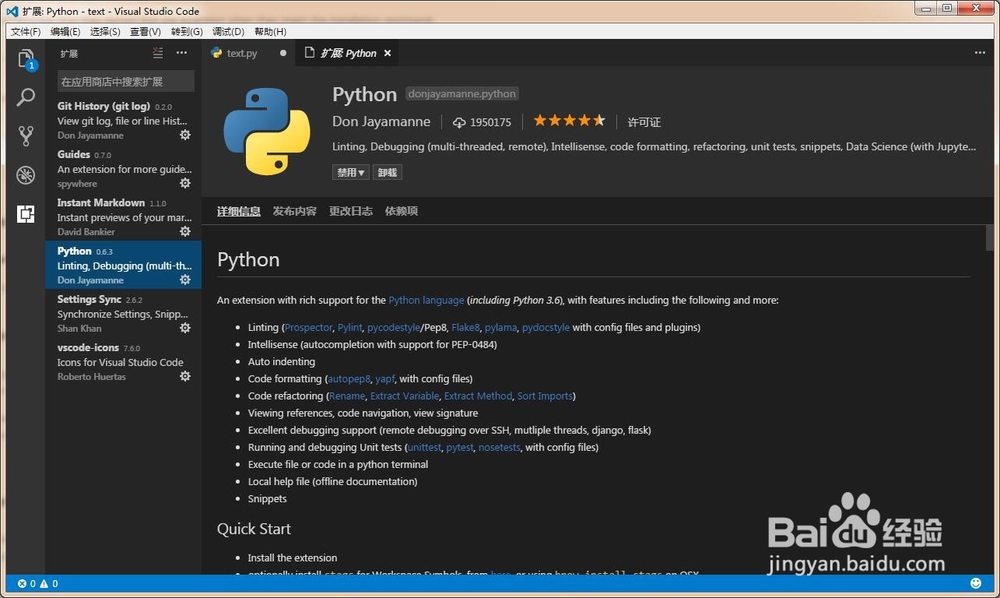Open the Rename refactoring link
The height and width of the screenshot is (598, 1000).
(x=347, y=396)
